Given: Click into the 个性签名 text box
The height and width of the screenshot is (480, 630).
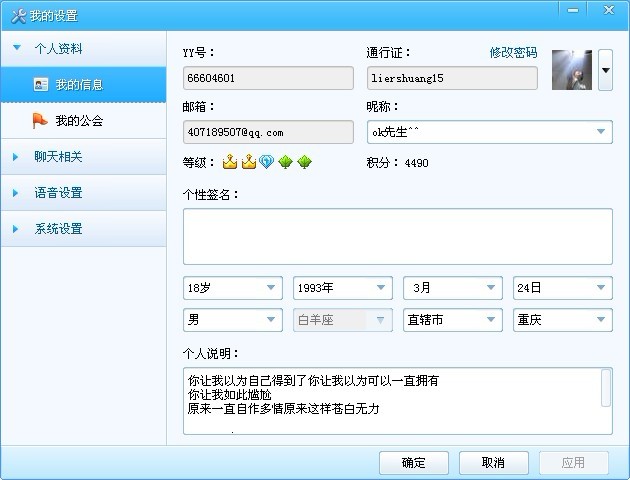Looking at the screenshot, I should tap(398, 236).
